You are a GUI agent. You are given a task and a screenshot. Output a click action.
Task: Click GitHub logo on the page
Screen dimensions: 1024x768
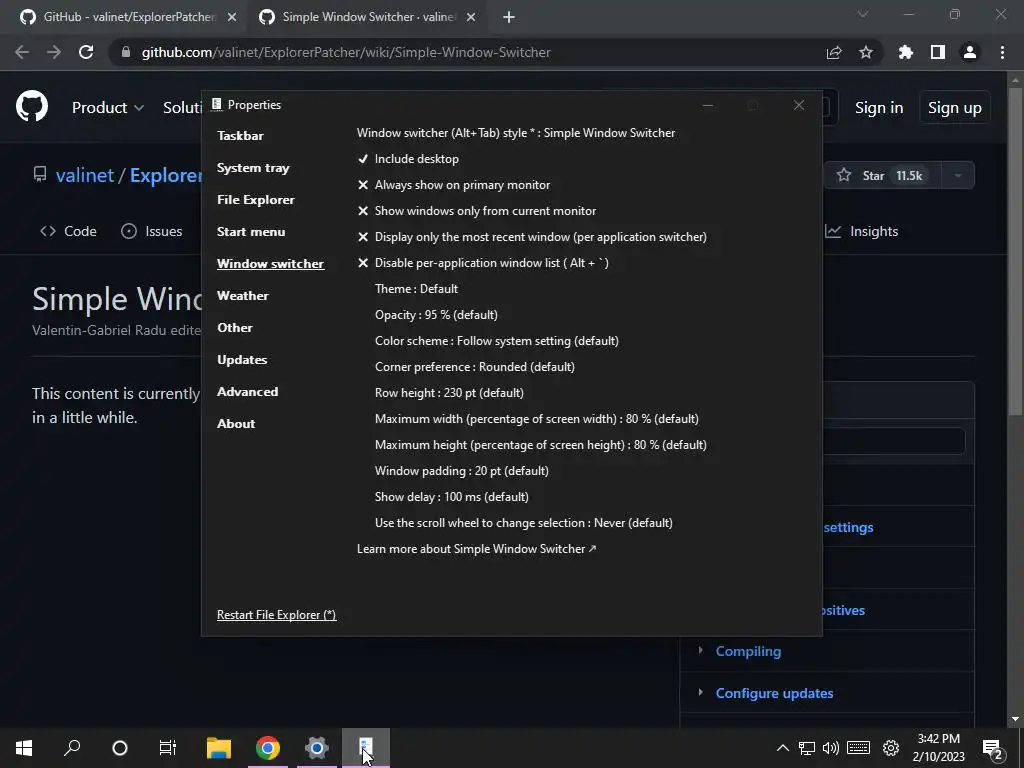point(31,106)
